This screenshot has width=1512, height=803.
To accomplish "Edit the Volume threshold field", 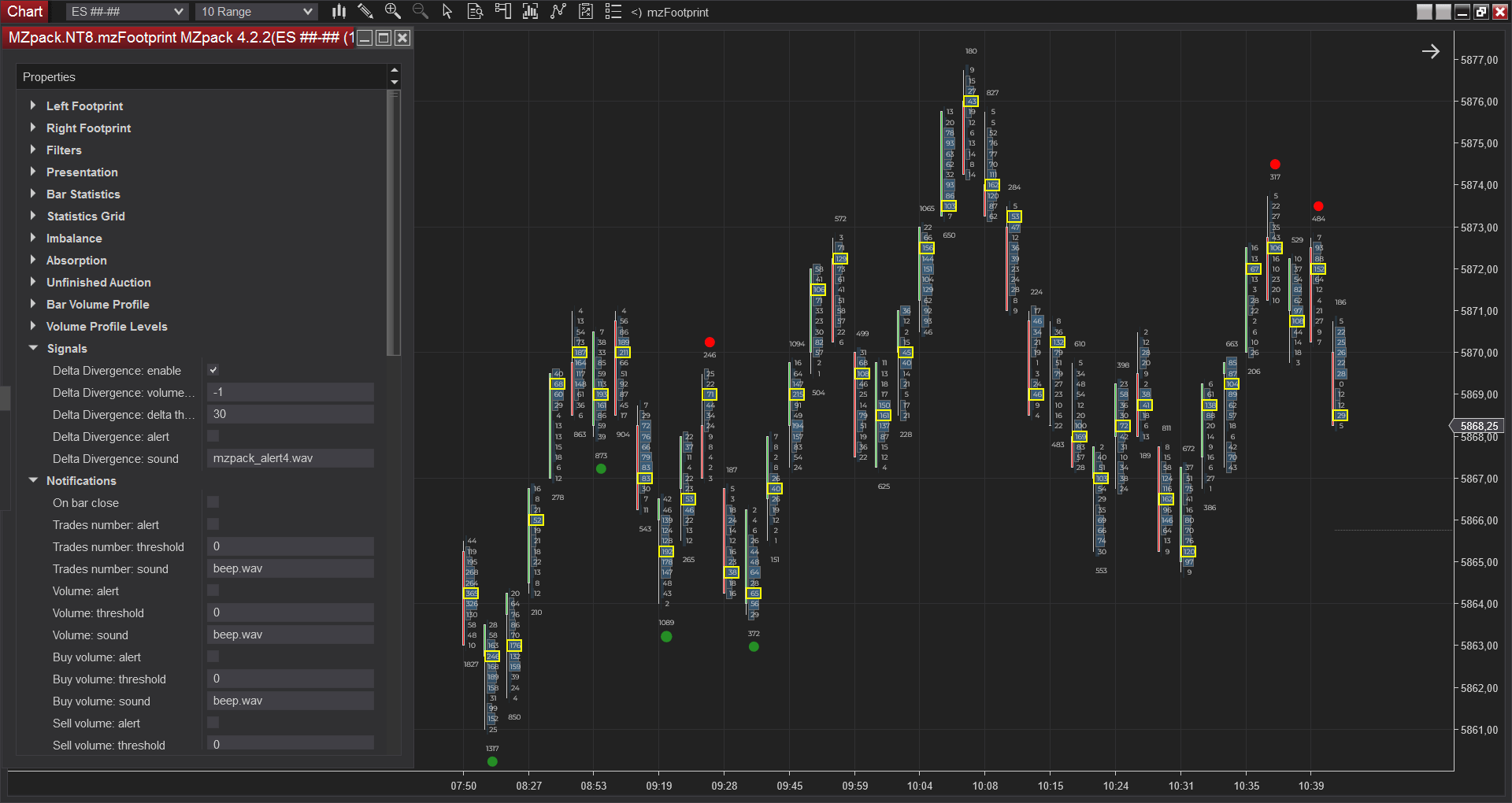I will point(291,612).
